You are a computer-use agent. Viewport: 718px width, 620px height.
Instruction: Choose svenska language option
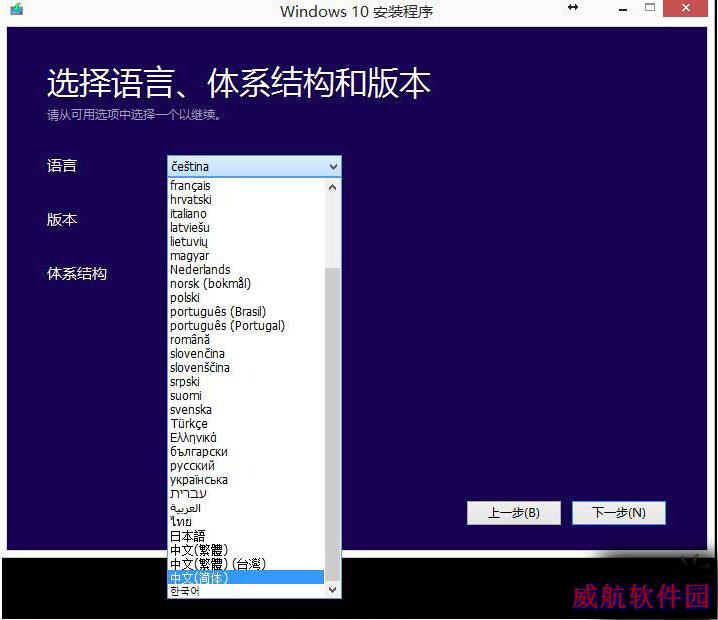click(x=246, y=410)
